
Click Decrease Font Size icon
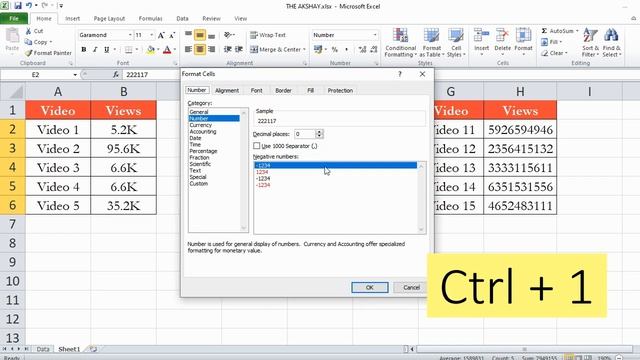[172, 36]
